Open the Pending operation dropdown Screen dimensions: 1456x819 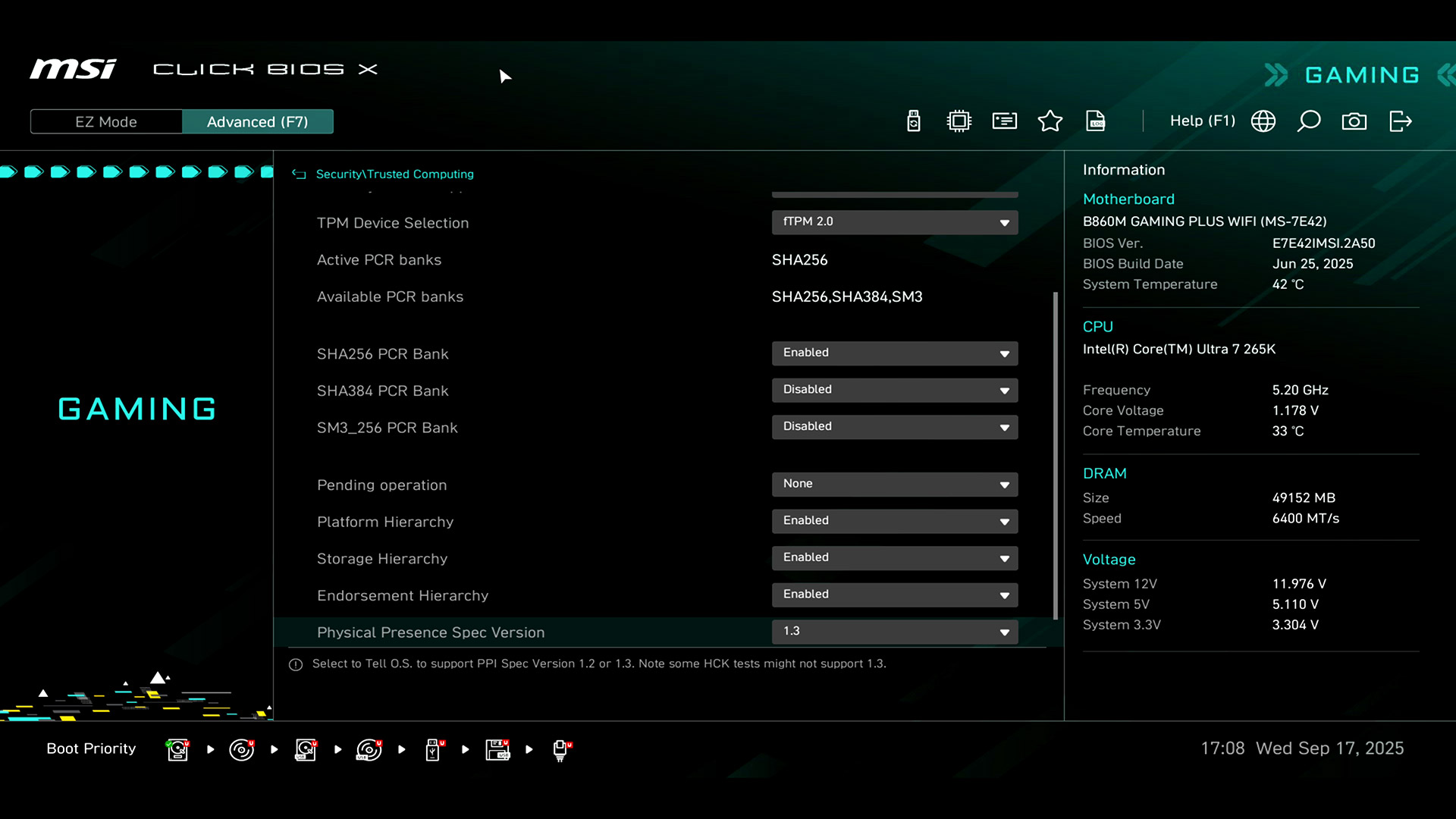(895, 484)
